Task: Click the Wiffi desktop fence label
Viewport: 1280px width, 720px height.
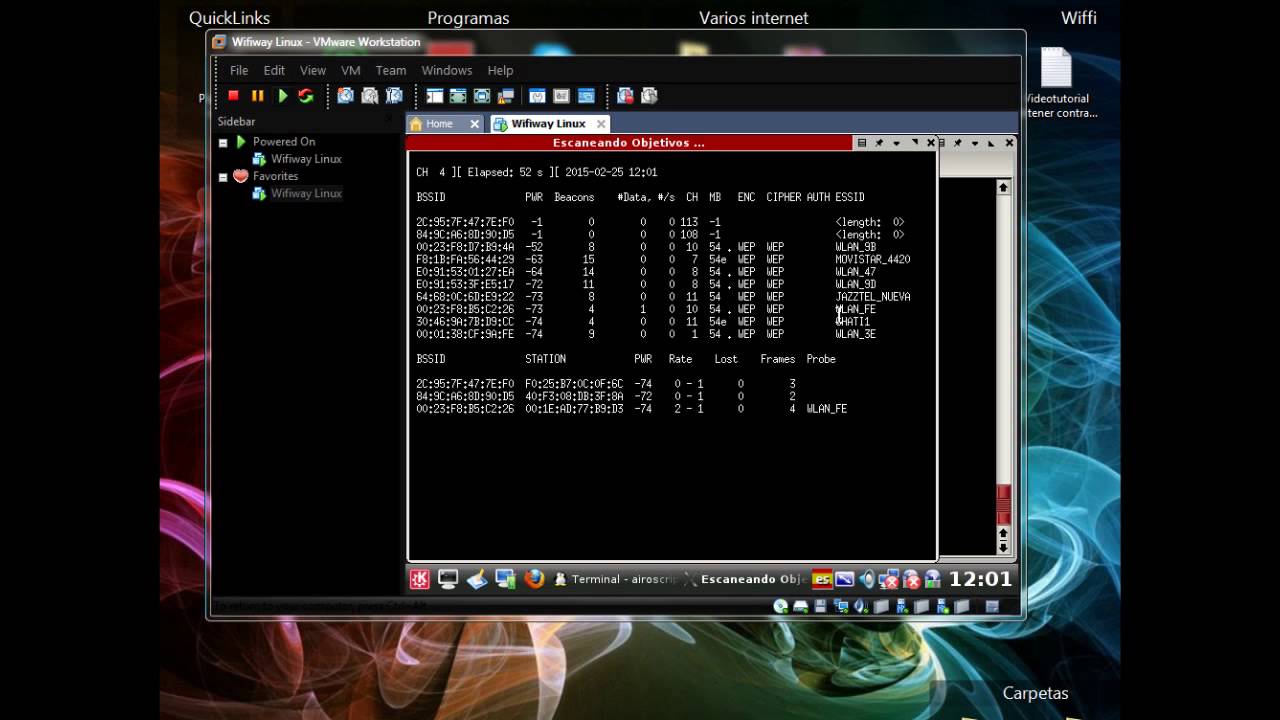Action: [x=1079, y=18]
